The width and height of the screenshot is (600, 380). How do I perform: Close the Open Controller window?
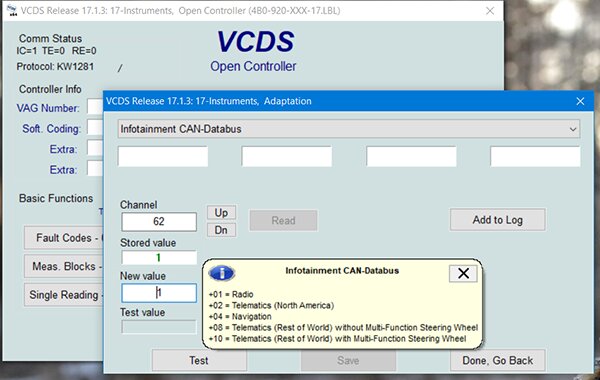point(490,11)
